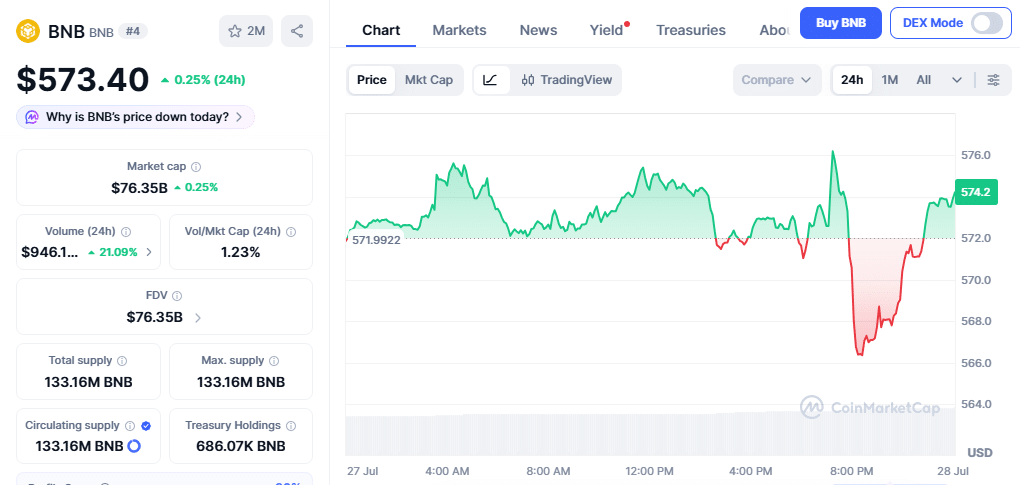Open FDV info icon

pos(177,296)
